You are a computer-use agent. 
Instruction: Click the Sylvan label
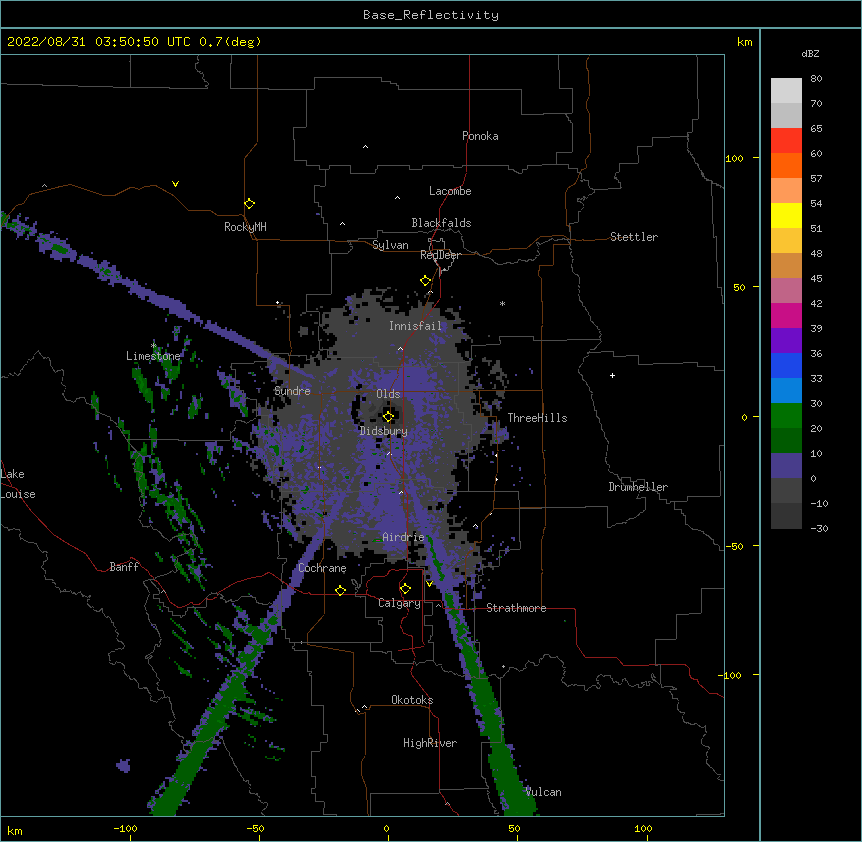(x=390, y=245)
